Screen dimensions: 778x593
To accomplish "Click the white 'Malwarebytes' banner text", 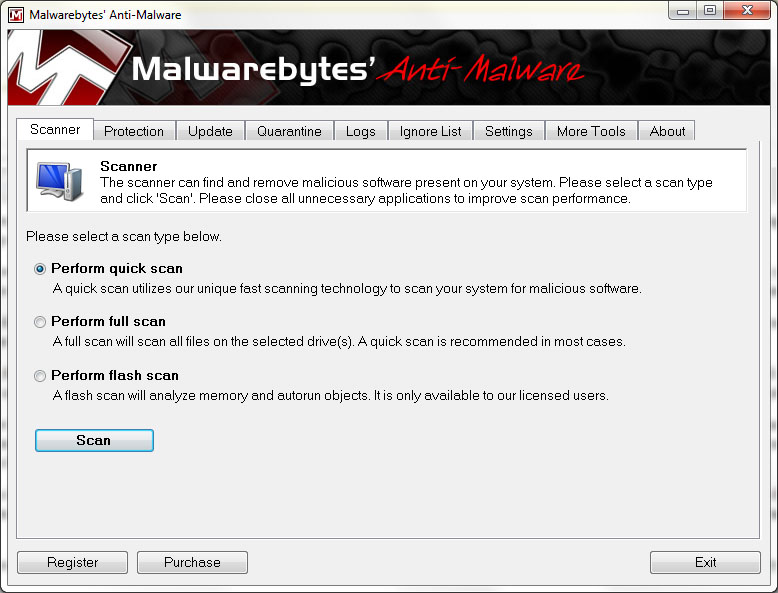I will pyautogui.click(x=254, y=69).
